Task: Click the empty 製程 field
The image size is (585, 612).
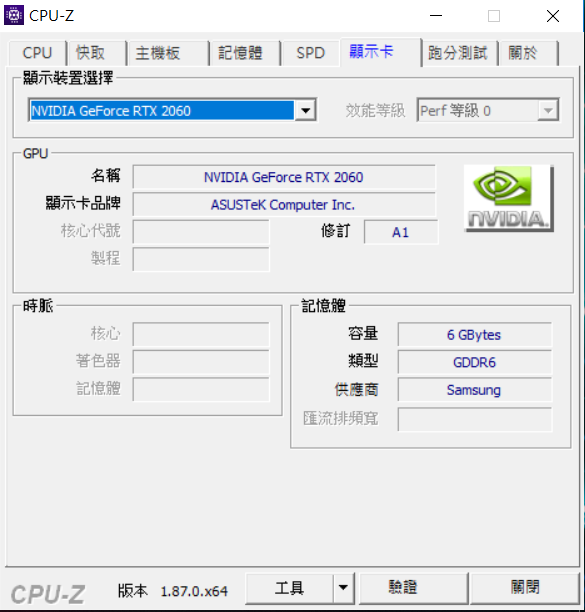Action: pyautogui.click(x=201, y=260)
